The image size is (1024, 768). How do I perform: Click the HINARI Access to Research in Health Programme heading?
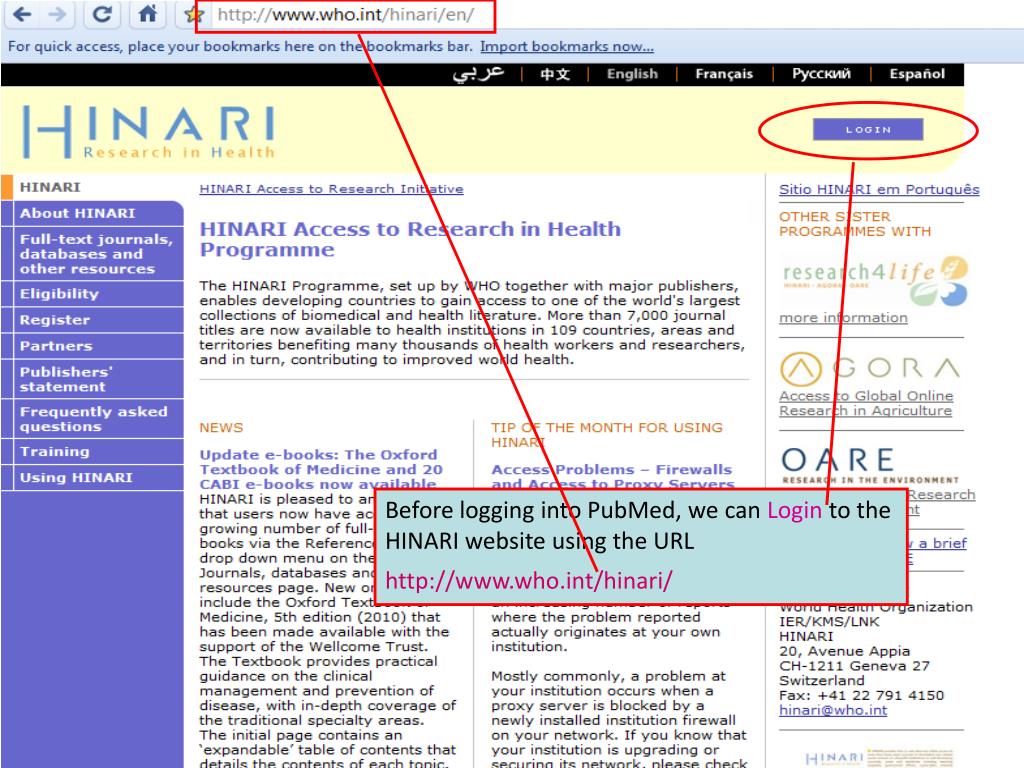pyautogui.click(x=410, y=239)
